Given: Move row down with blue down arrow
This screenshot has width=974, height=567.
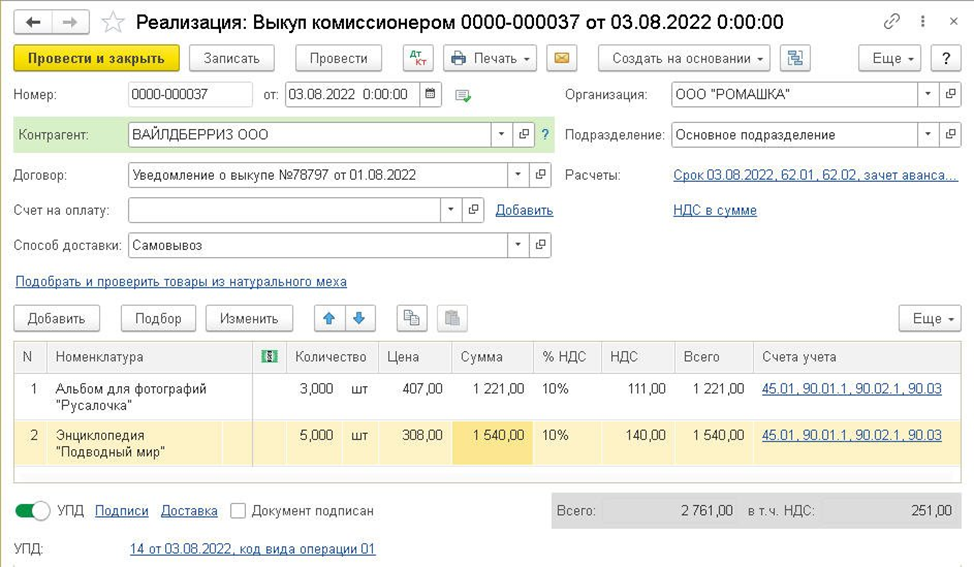Looking at the screenshot, I should click(358, 318).
